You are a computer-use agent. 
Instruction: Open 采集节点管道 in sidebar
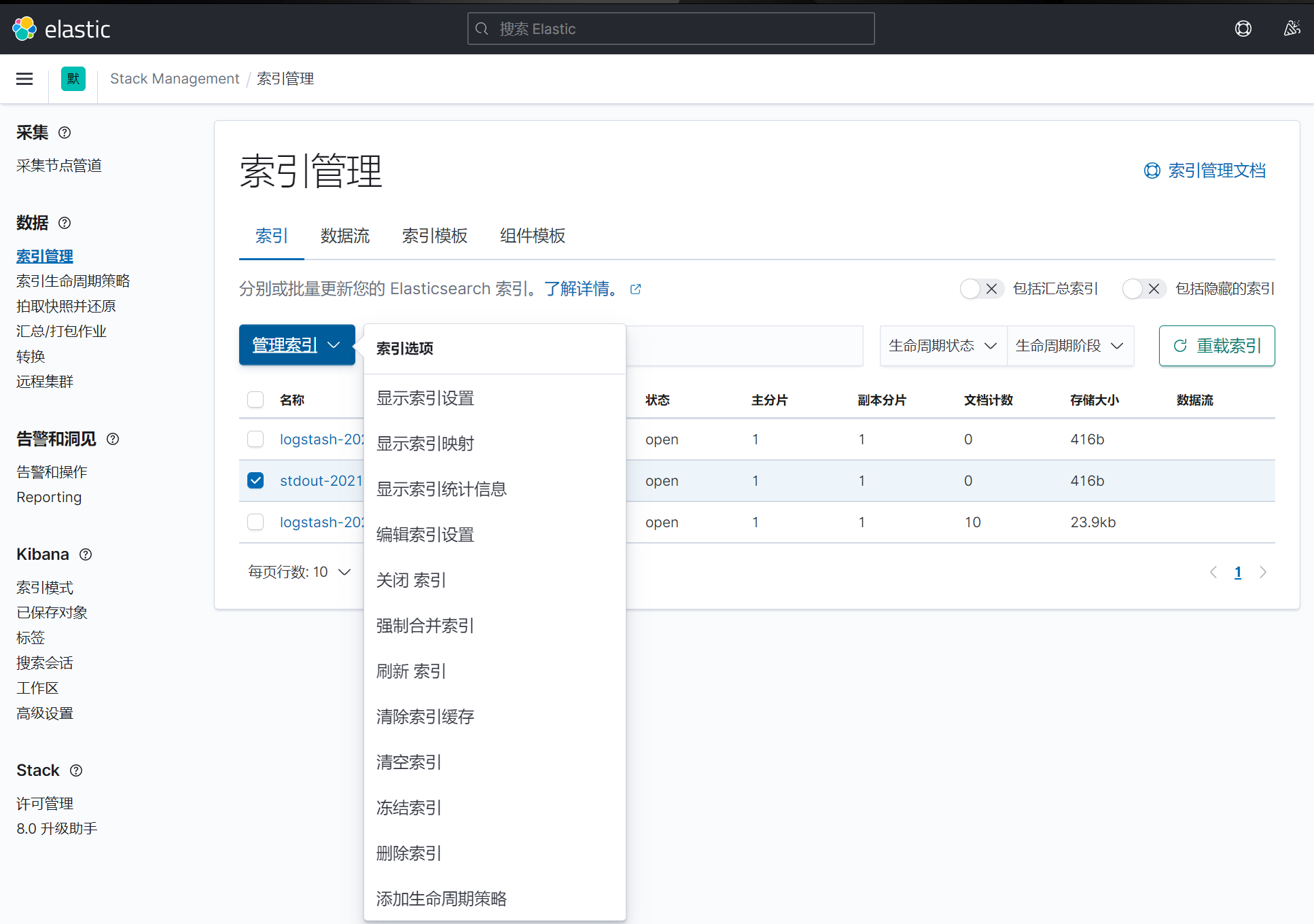pyautogui.click(x=59, y=166)
